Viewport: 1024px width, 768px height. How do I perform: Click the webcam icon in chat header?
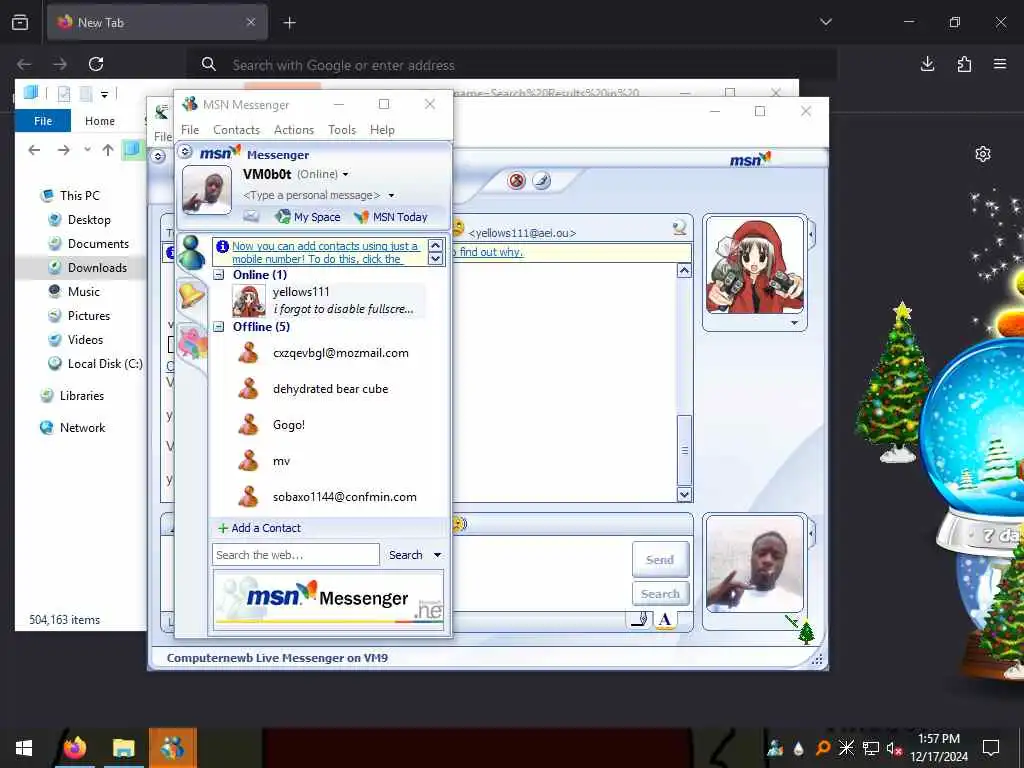pyautogui.click(x=679, y=227)
